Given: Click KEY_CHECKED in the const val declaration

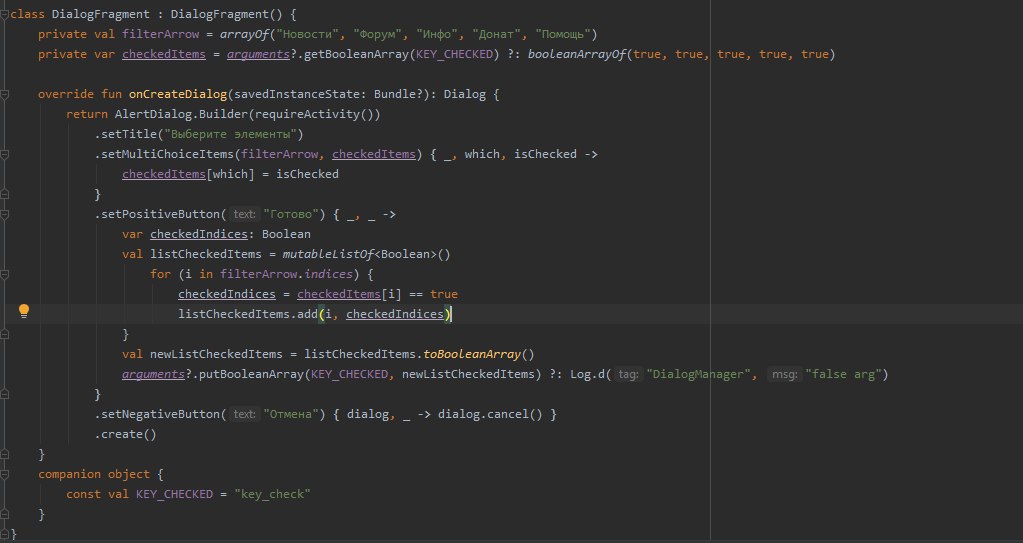Looking at the screenshot, I should tap(174, 495).
